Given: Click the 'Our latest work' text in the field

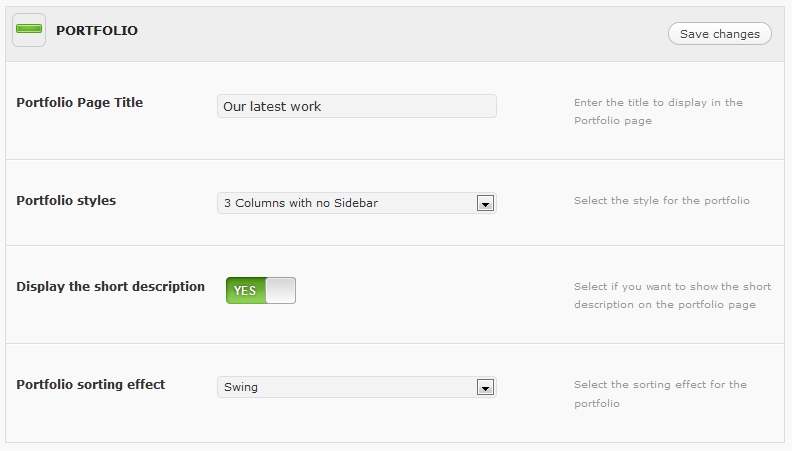Looking at the screenshot, I should pos(272,106).
